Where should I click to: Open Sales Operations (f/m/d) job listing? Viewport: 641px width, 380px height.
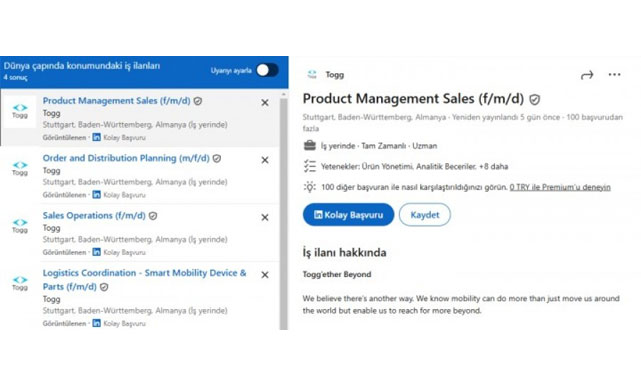click(94, 215)
